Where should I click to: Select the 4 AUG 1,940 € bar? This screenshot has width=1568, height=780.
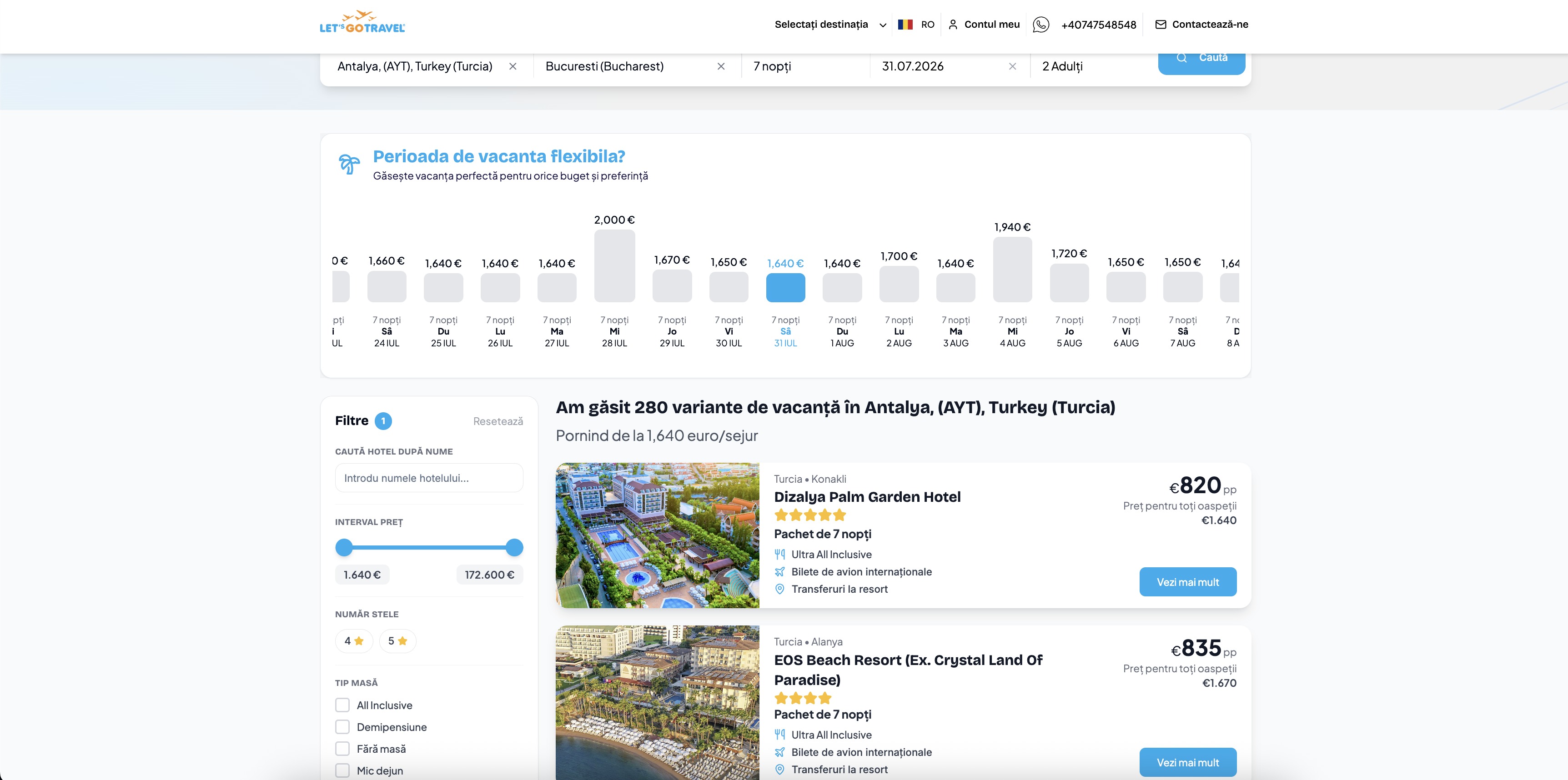1012,270
